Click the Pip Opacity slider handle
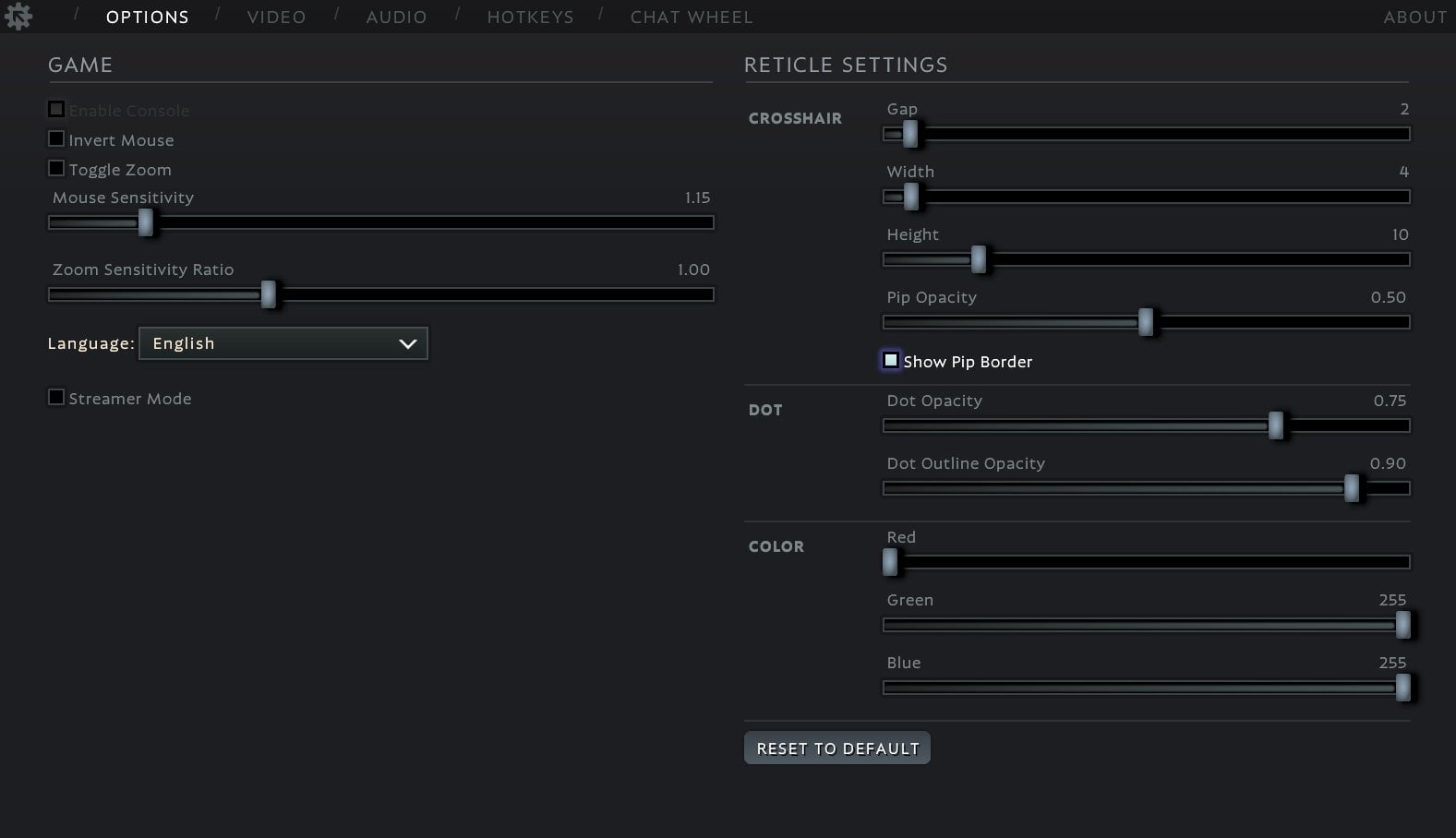Image resolution: width=1456 pixels, height=838 pixels. [x=1146, y=322]
